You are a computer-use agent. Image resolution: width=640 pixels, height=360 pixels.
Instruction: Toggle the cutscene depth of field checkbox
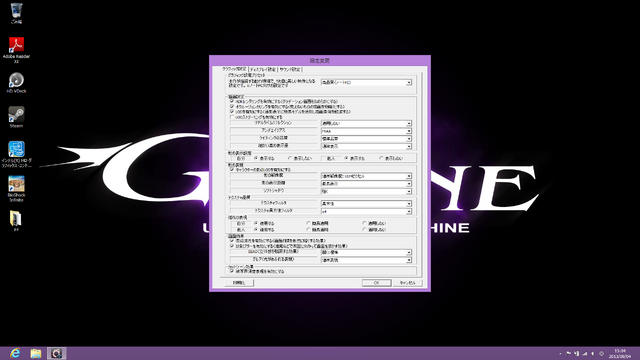click(232, 271)
